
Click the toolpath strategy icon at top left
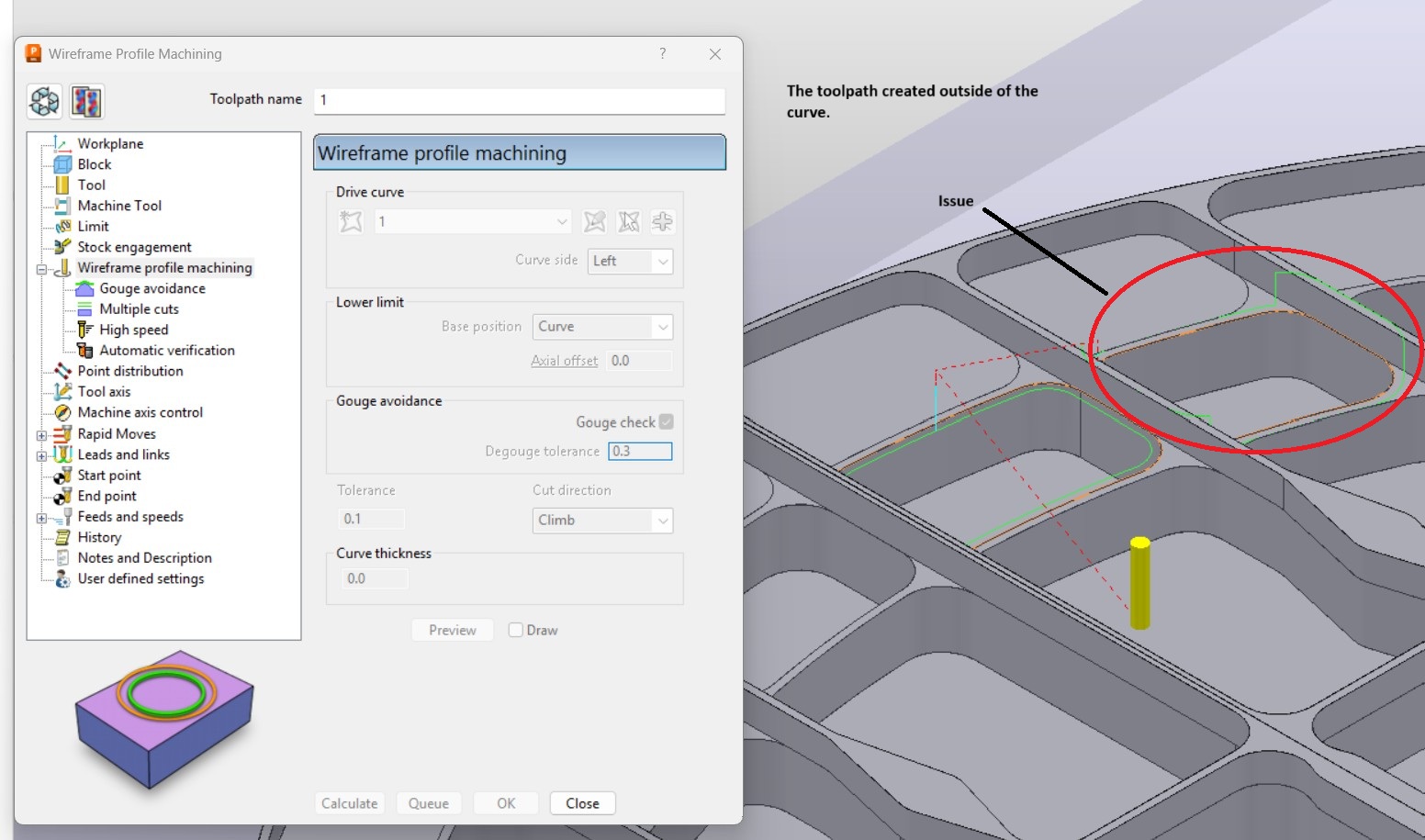(x=44, y=101)
